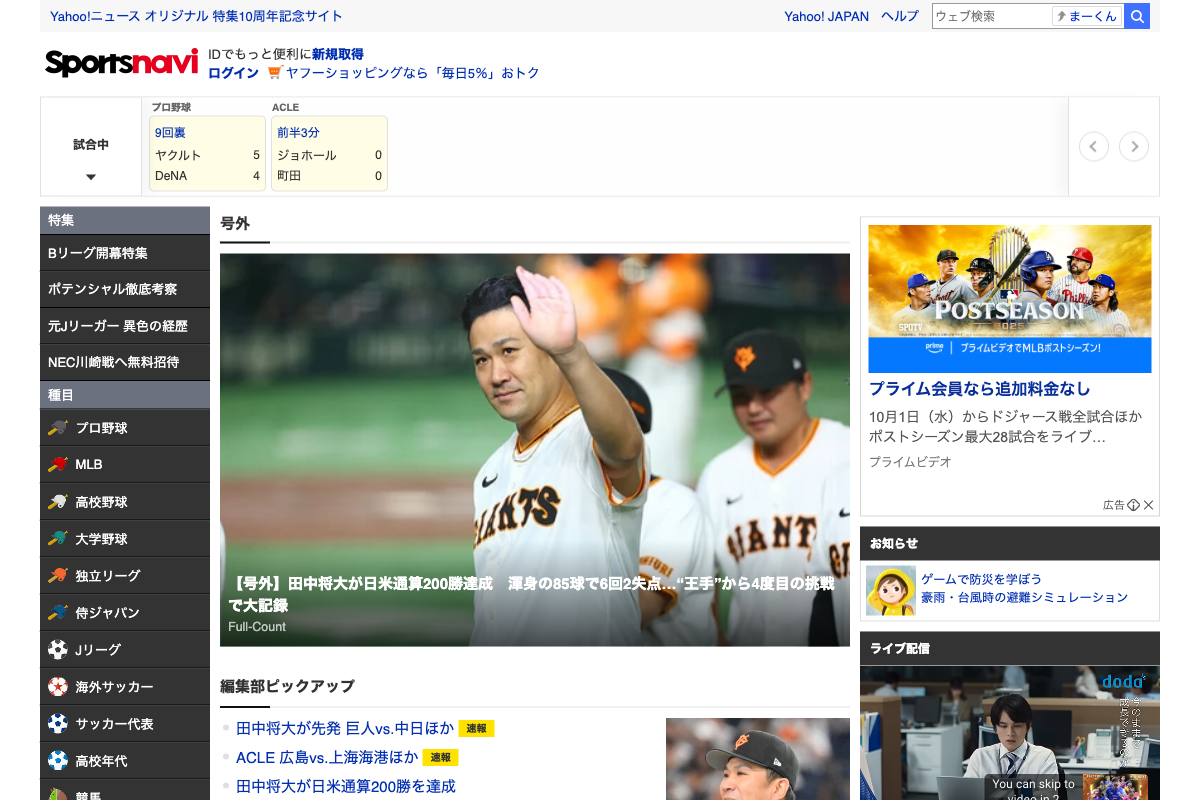Screen dimensions: 1200x800
Task: Click the Sportsnavi logo
Action: click(x=121, y=62)
